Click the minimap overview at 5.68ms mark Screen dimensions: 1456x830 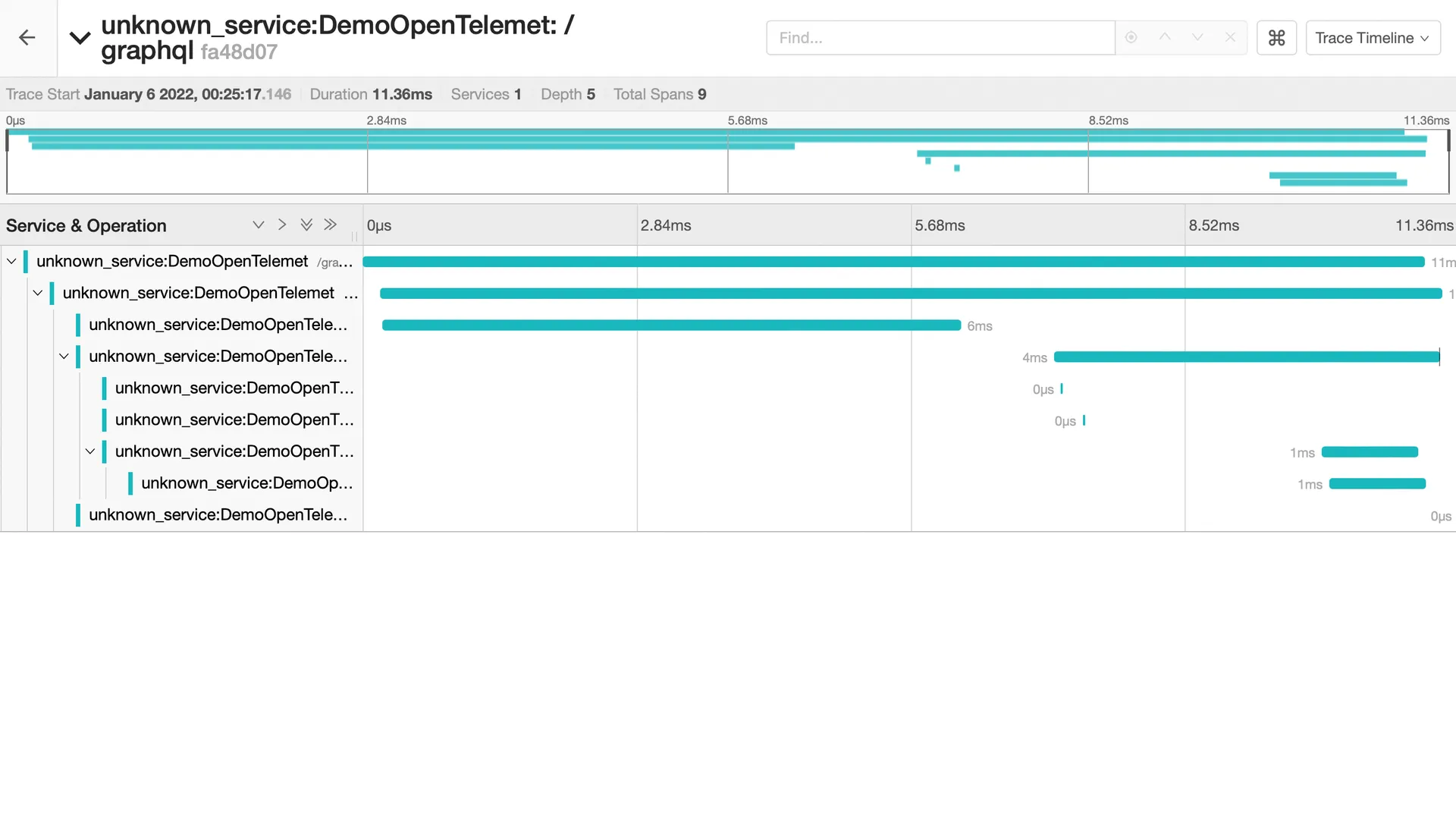pyautogui.click(x=728, y=161)
